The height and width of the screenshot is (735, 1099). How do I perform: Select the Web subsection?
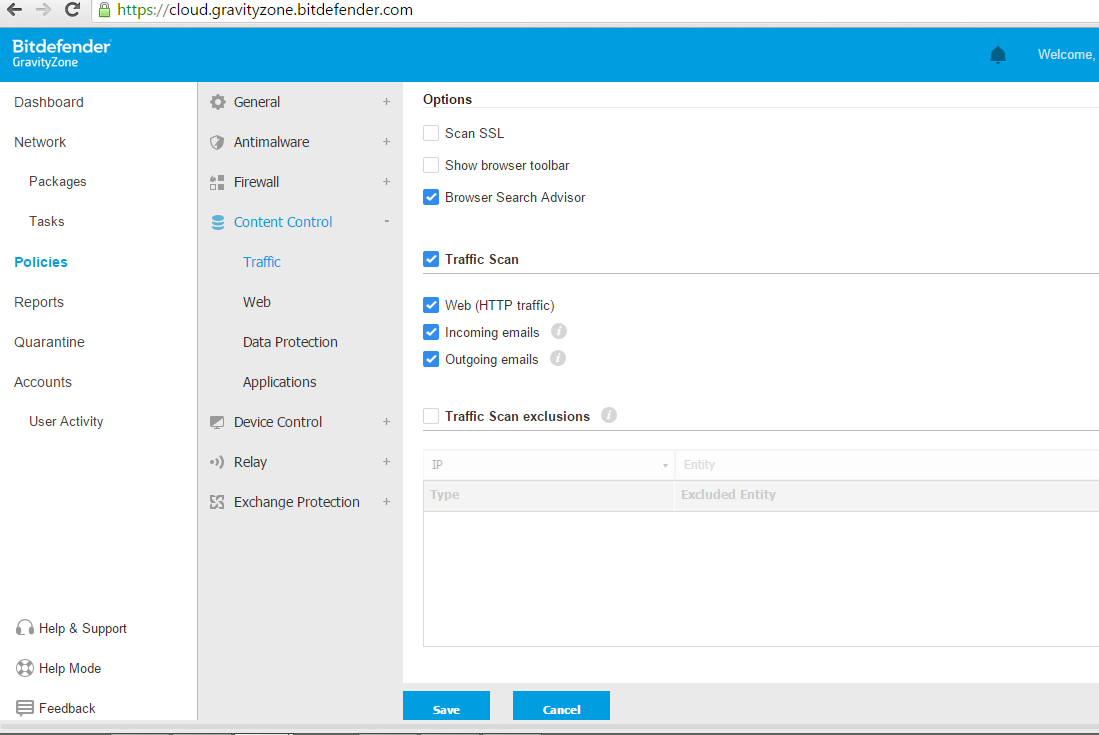coord(257,302)
